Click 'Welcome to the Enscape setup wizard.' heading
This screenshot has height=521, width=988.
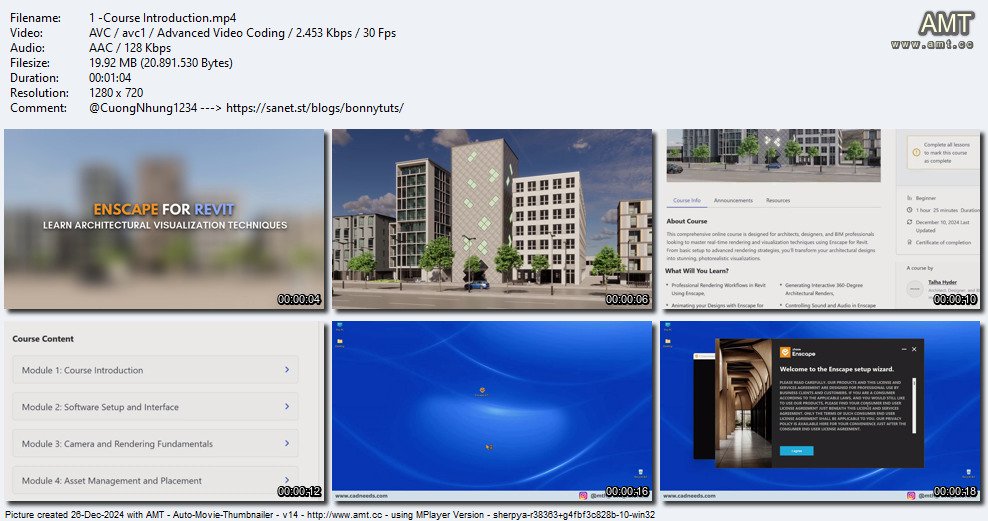pos(836,369)
